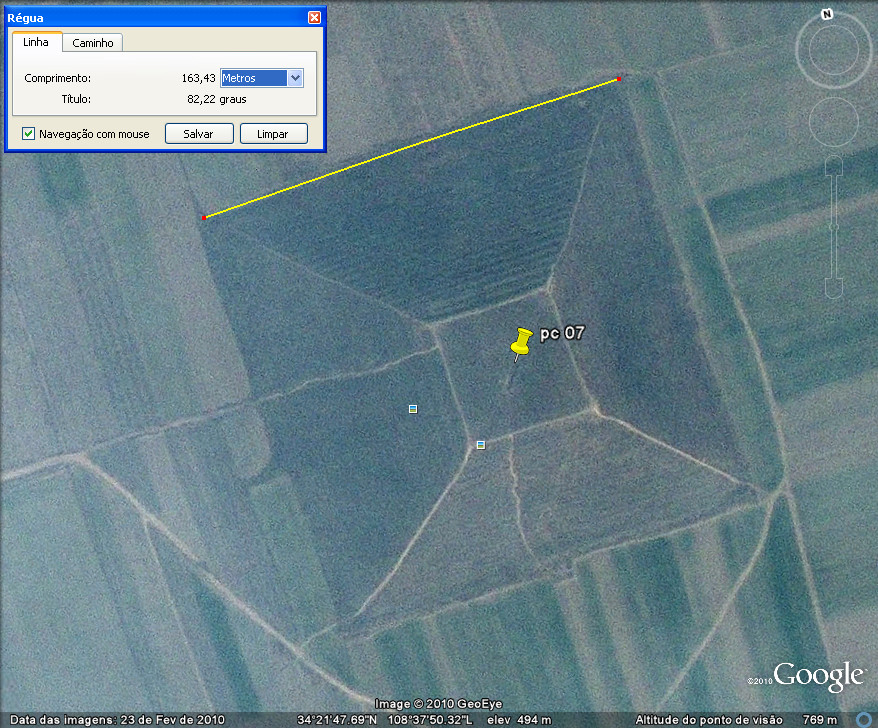
Task: Switch to the Linha tab
Action: pyautogui.click(x=36, y=42)
